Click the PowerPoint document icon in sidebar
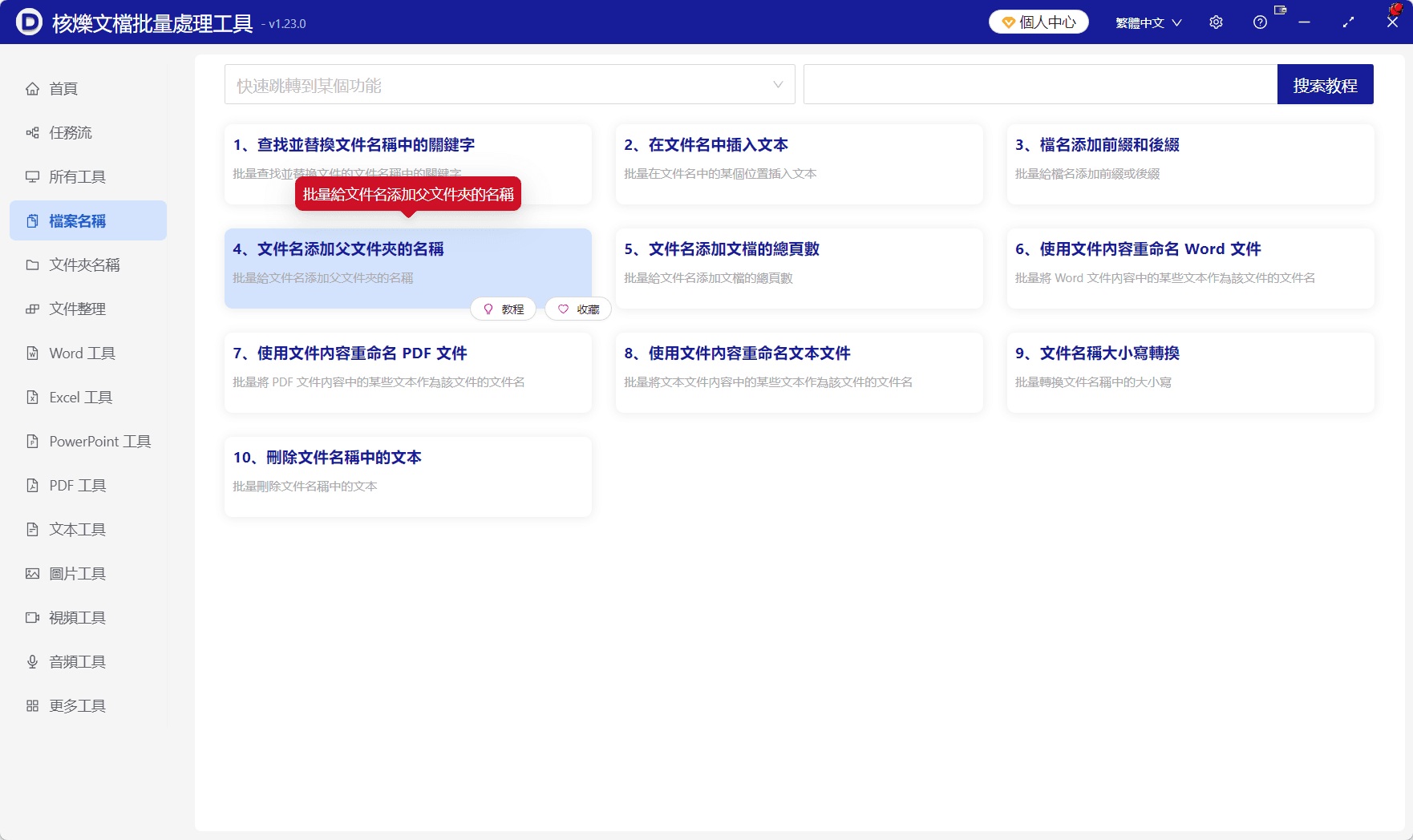 click(32, 442)
